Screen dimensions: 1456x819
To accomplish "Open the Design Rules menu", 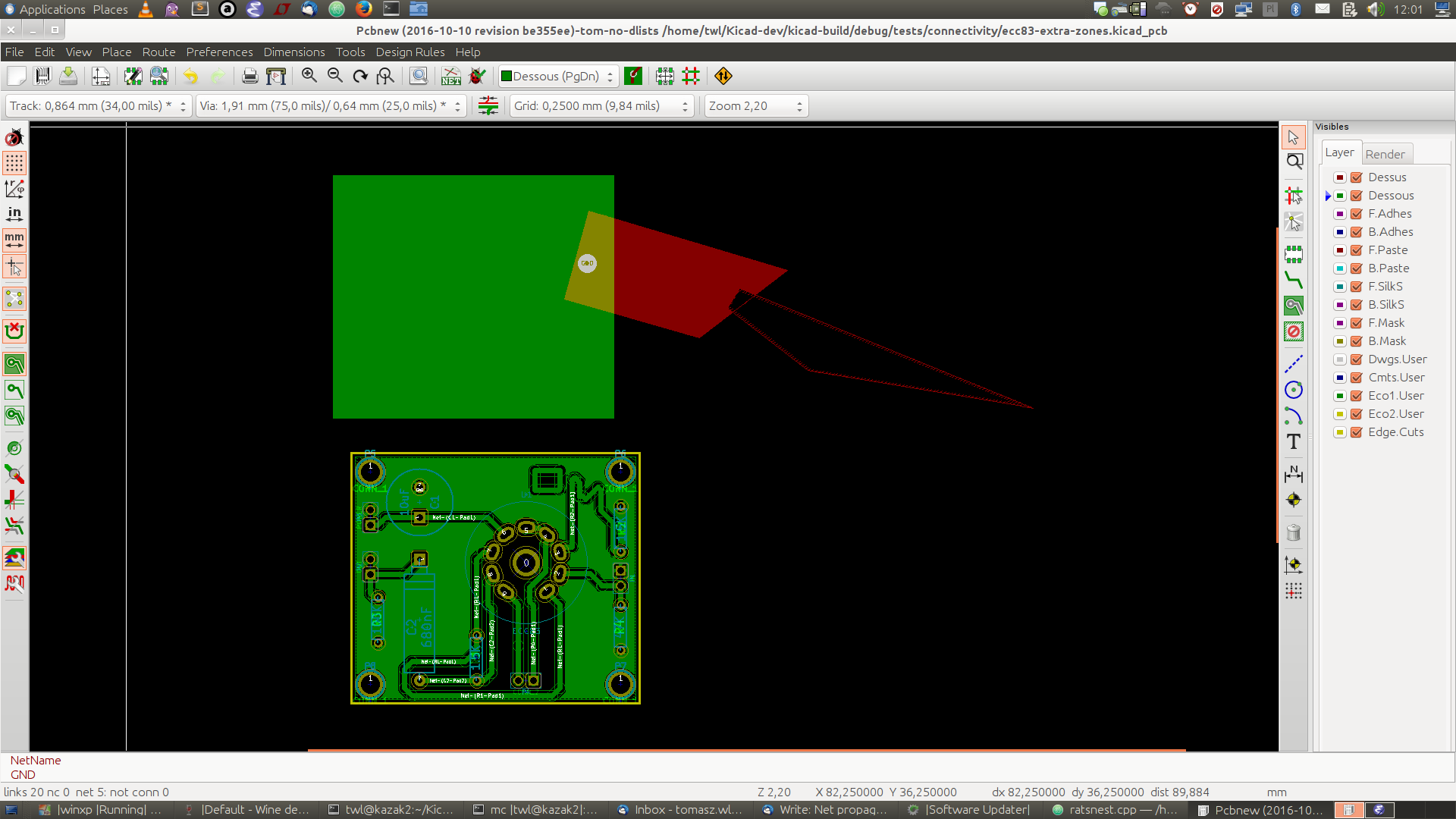I will coord(409,52).
